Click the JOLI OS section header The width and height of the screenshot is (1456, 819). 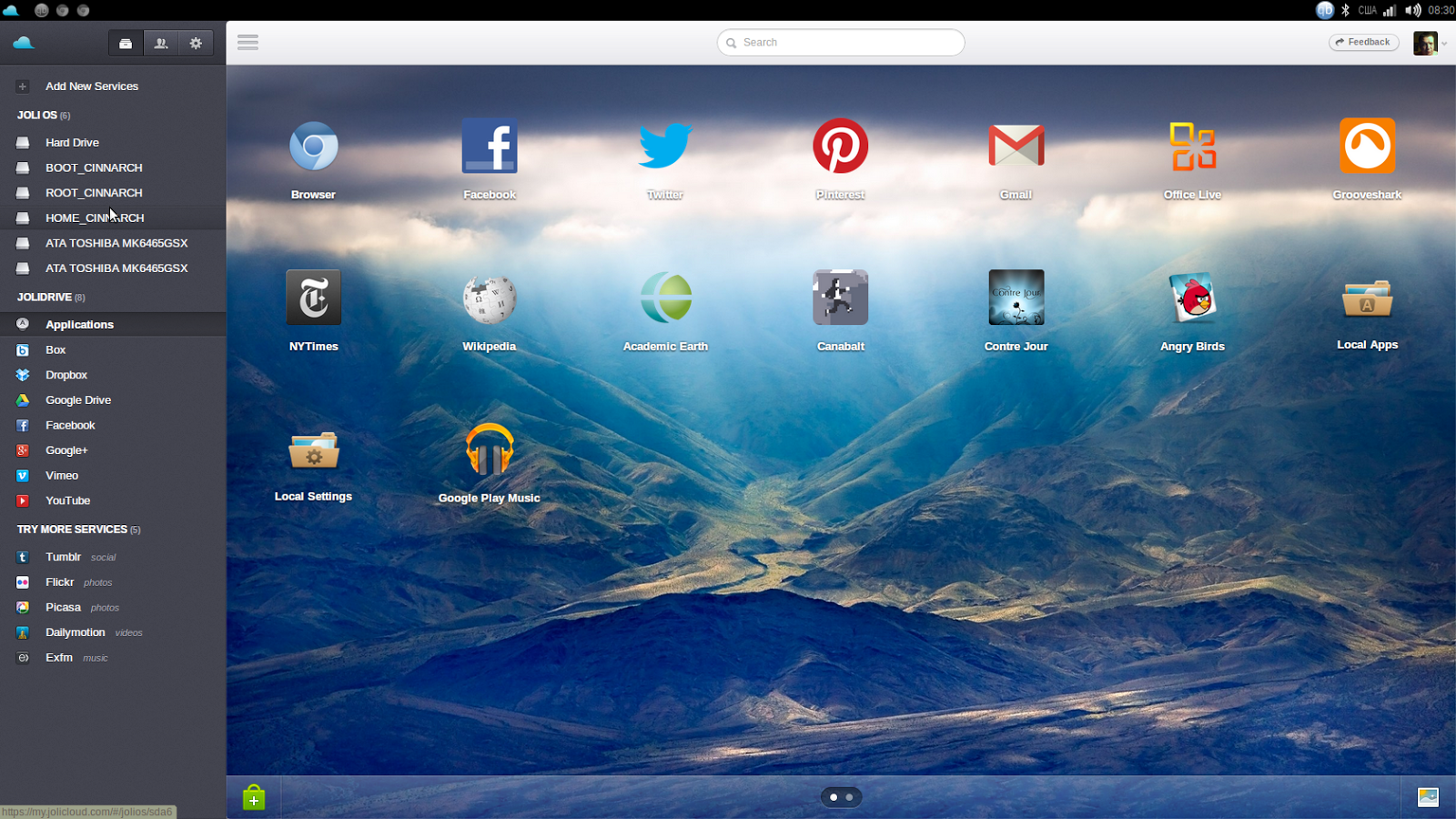[44, 116]
